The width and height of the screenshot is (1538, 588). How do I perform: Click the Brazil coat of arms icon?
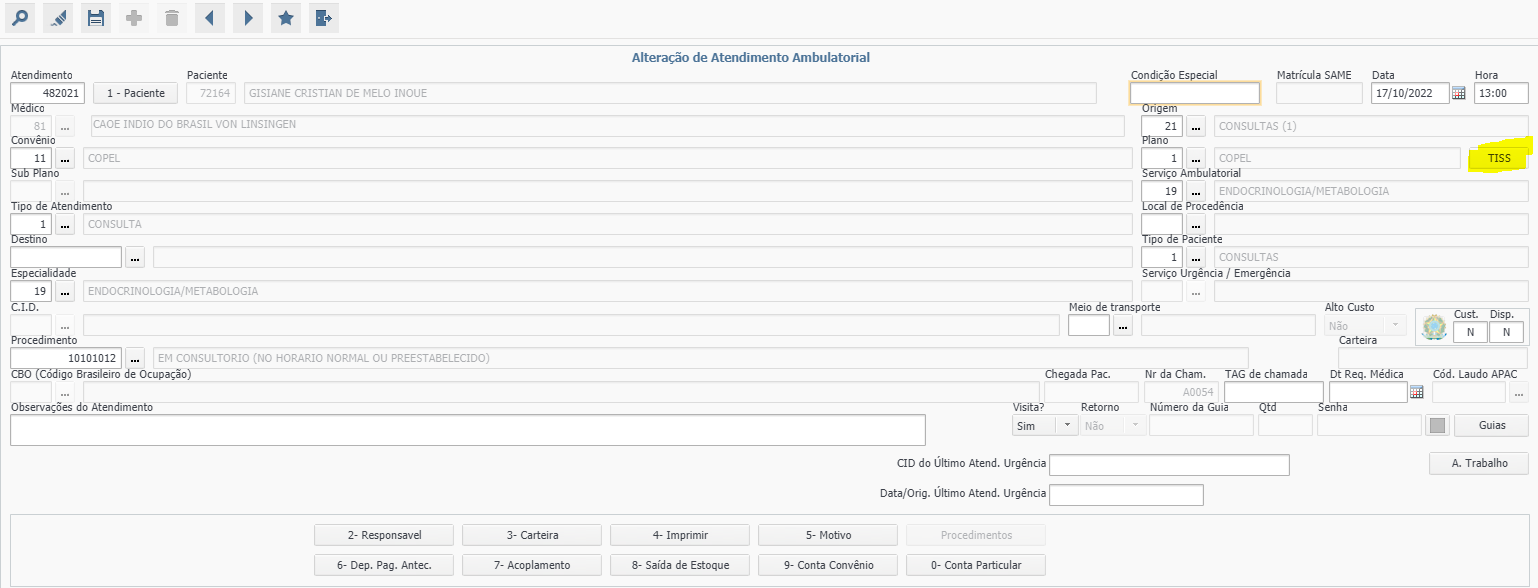(1434, 327)
